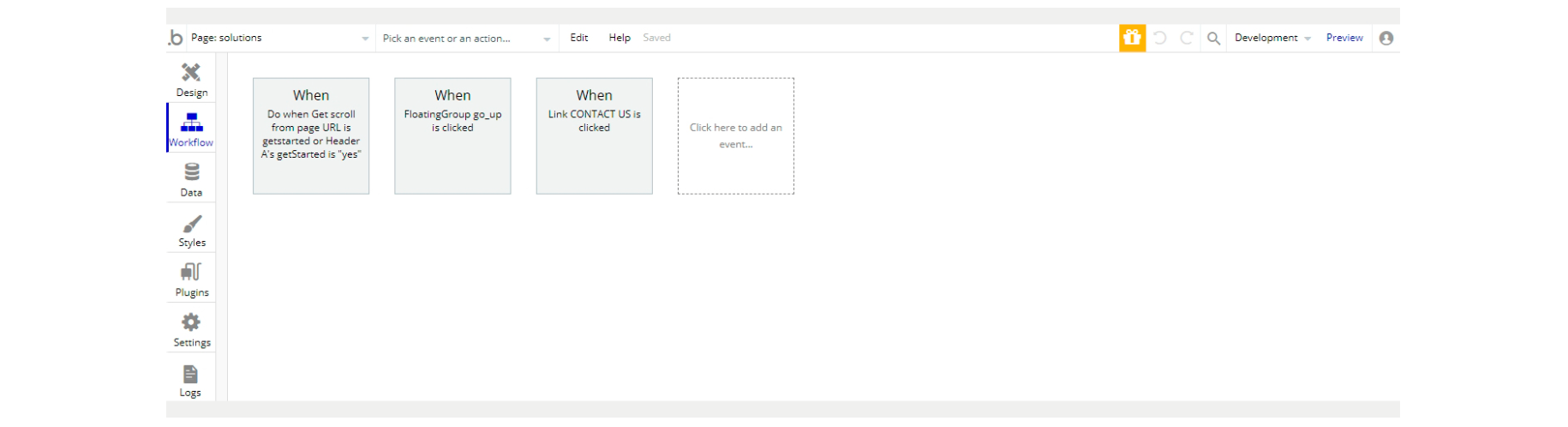Click the redo arrow icon
Image resolution: width=1568 pixels, height=427 pixels.
tap(1187, 38)
